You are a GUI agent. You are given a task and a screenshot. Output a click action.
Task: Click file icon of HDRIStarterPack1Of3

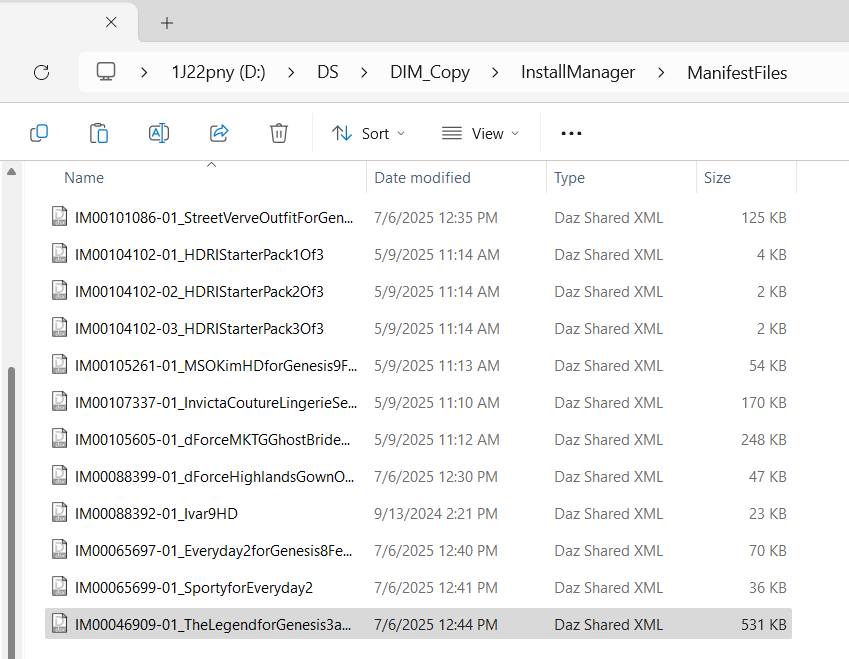(60, 253)
